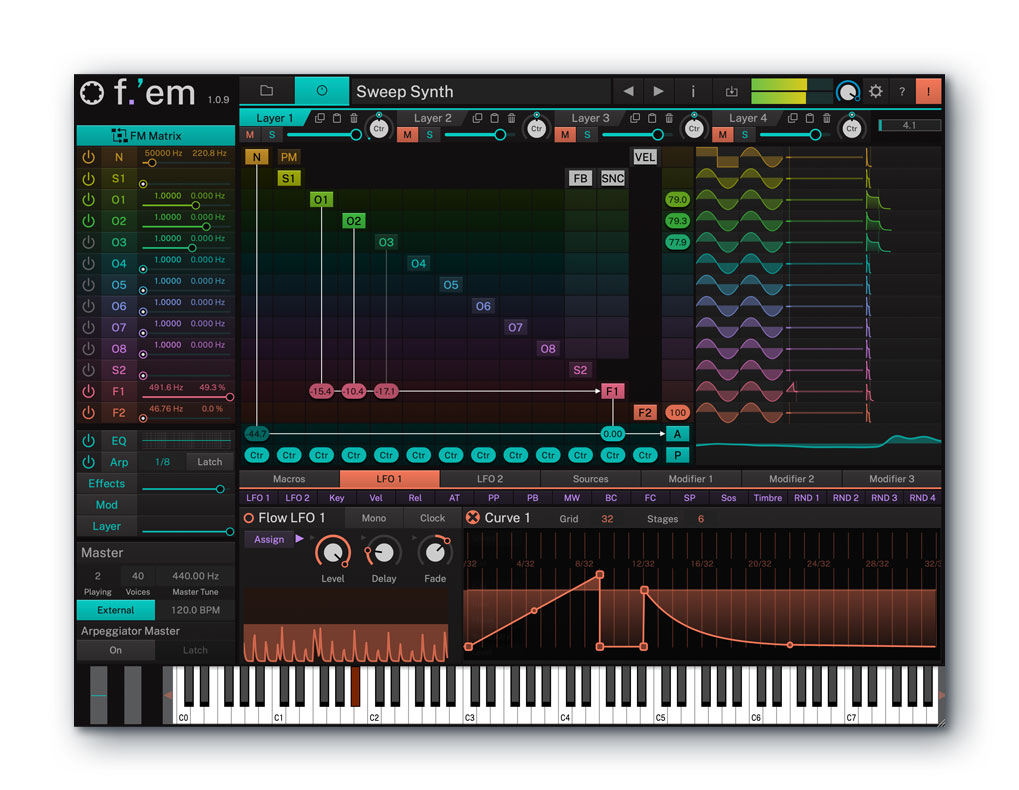Open help question mark icon
The width and height of the screenshot is (1019, 790).
click(x=902, y=92)
